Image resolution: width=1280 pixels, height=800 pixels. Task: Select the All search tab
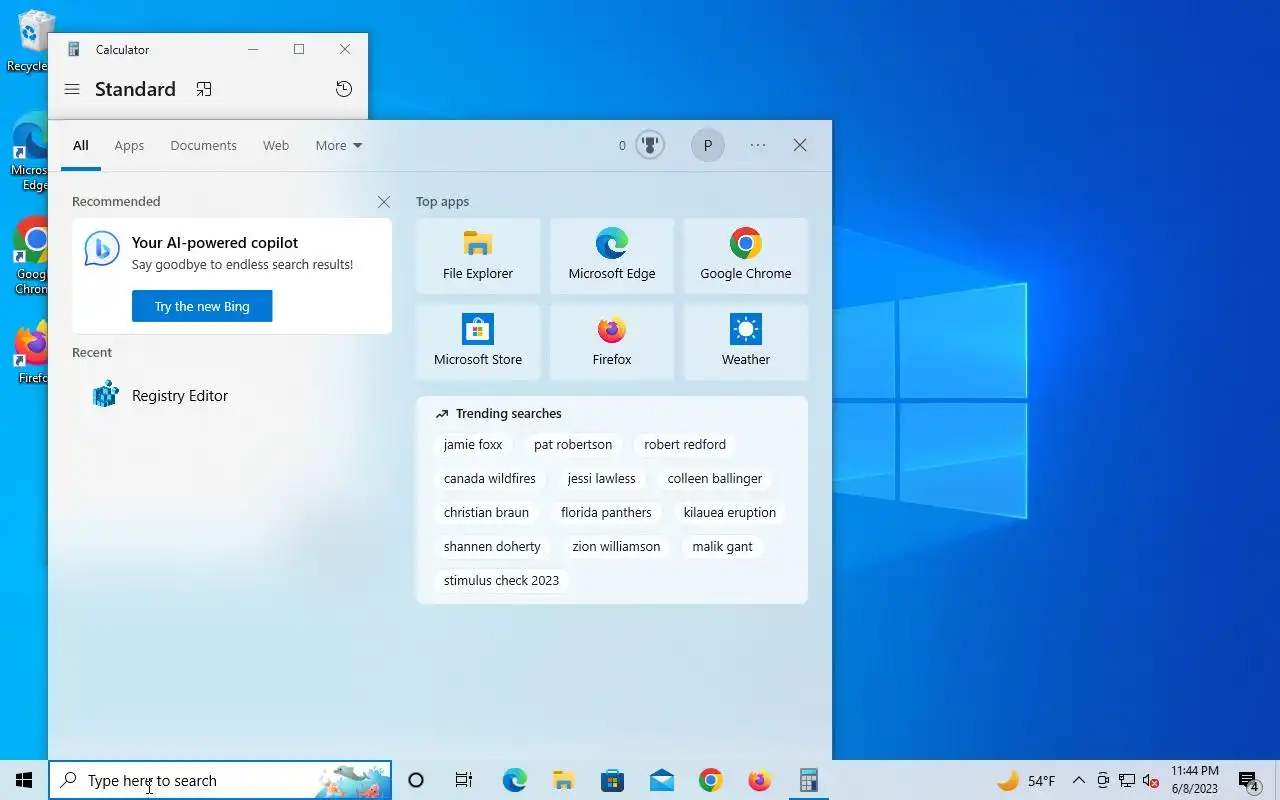81,145
